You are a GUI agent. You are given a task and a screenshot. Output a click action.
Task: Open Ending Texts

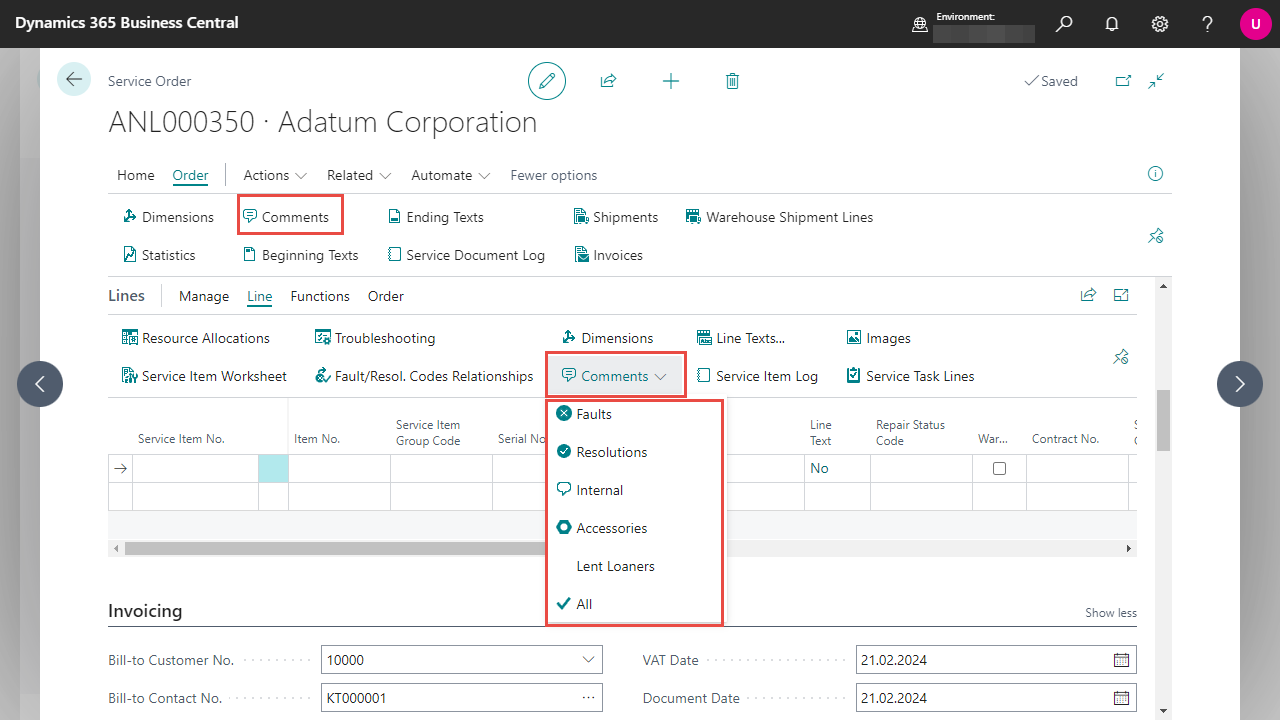coord(435,217)
